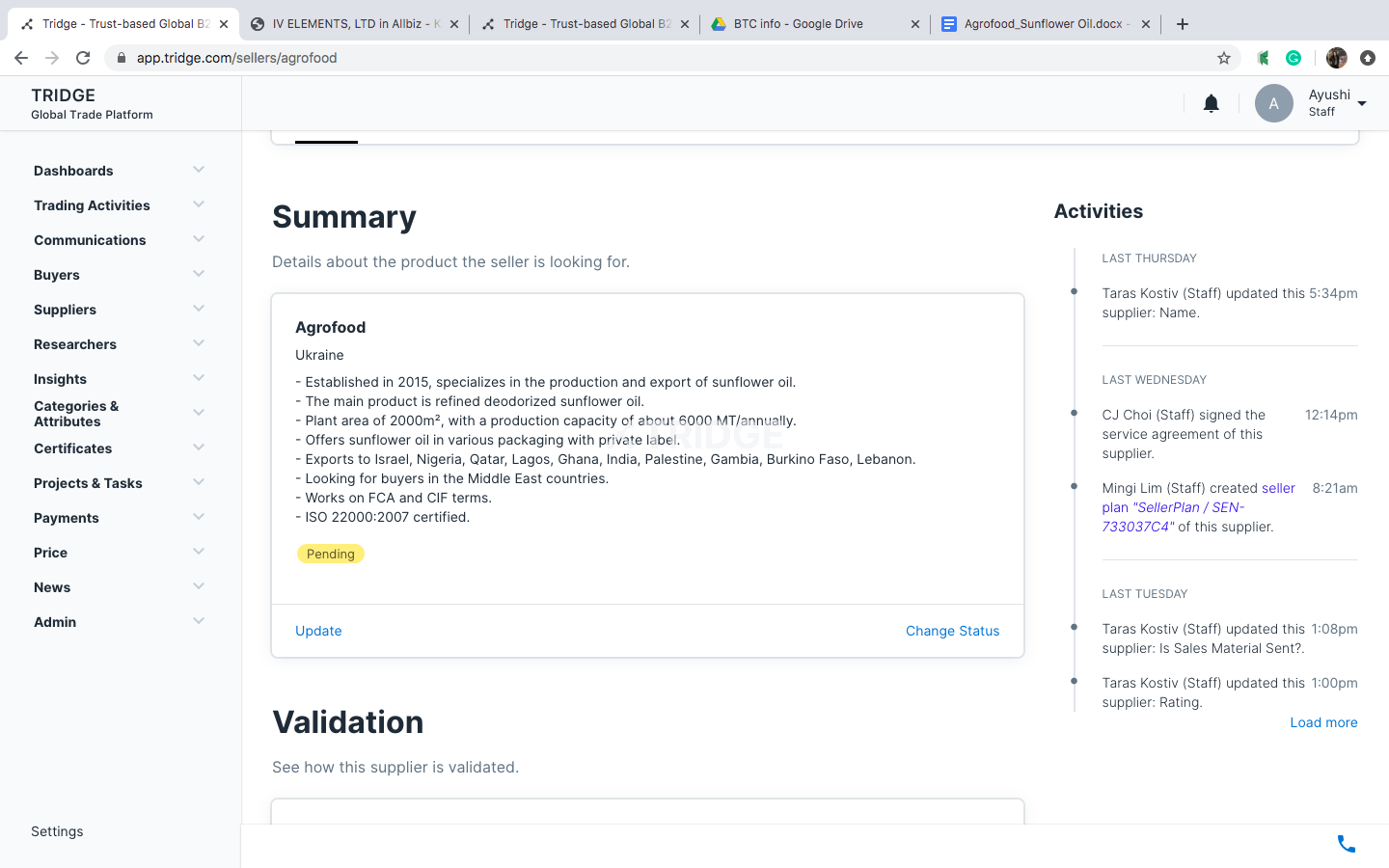This screenshot has height=868, width=1389.
Task: Click the notifications bell icon
Action: 1211,103
